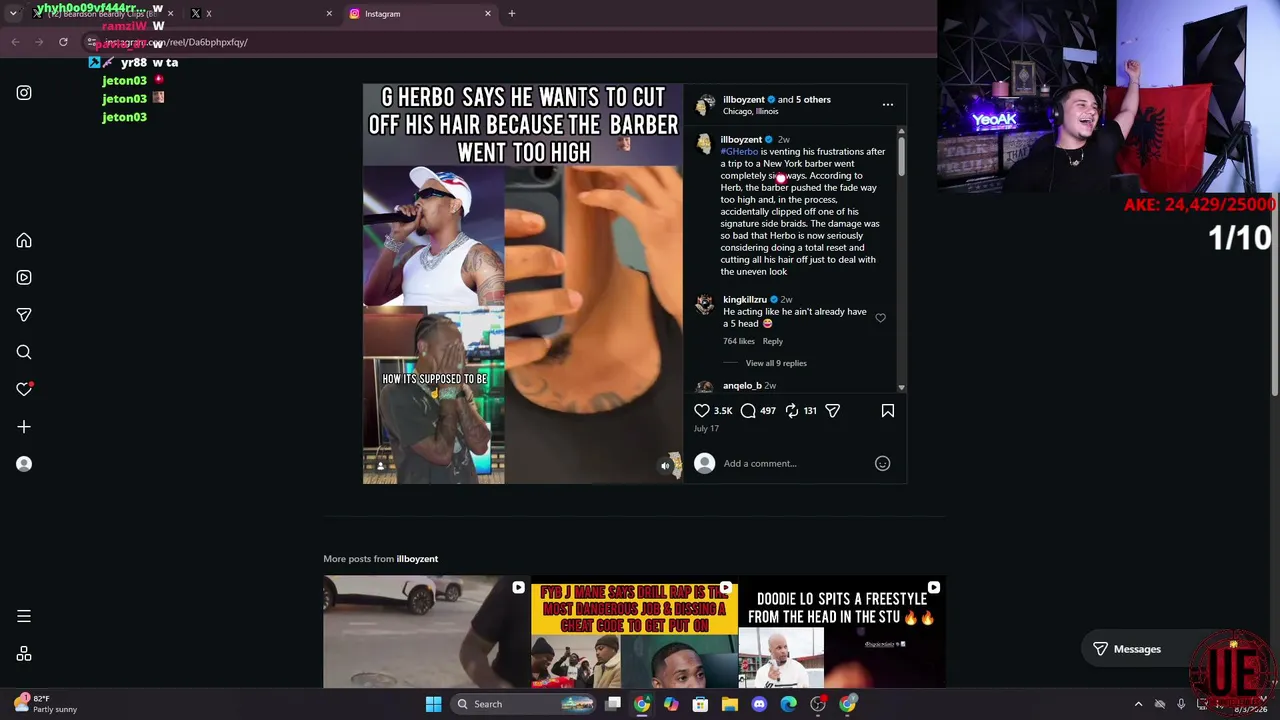Go back in browser history

[15, 42]
